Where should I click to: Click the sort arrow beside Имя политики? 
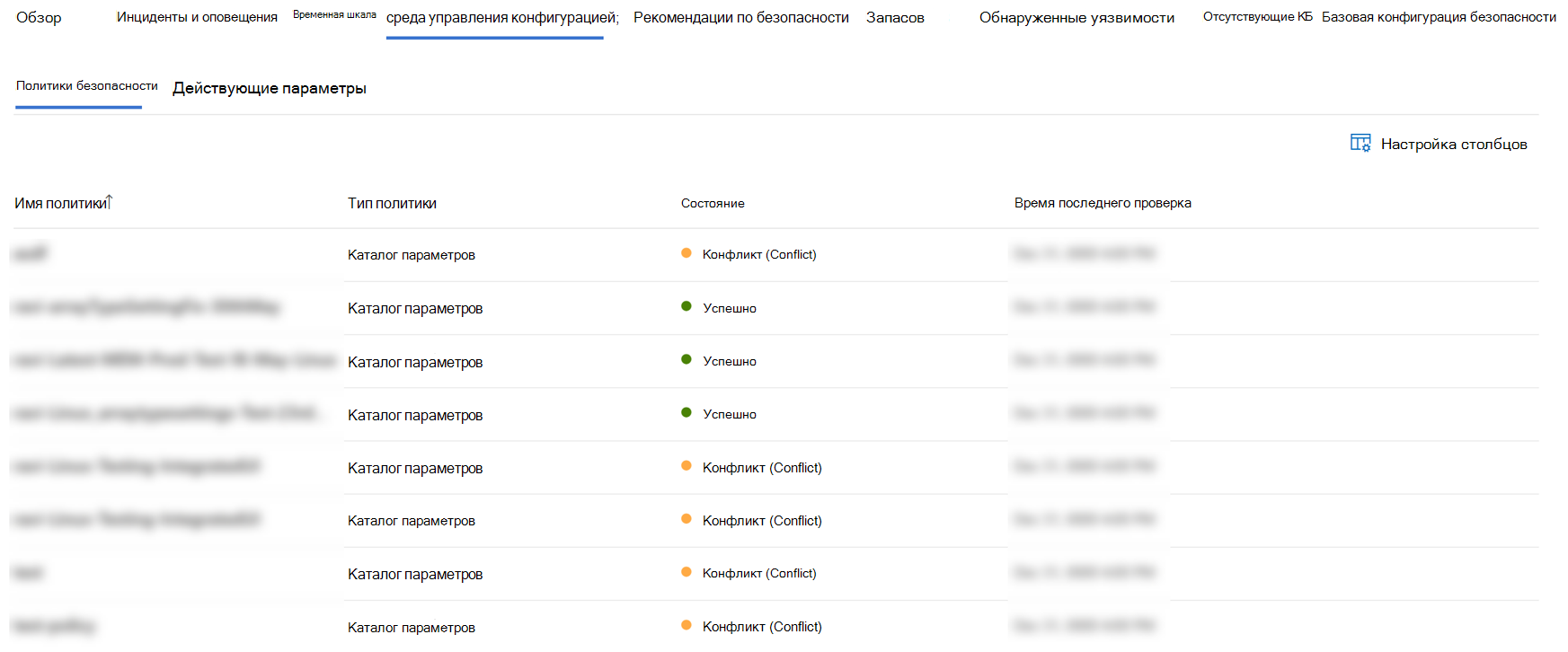[110, 202]
